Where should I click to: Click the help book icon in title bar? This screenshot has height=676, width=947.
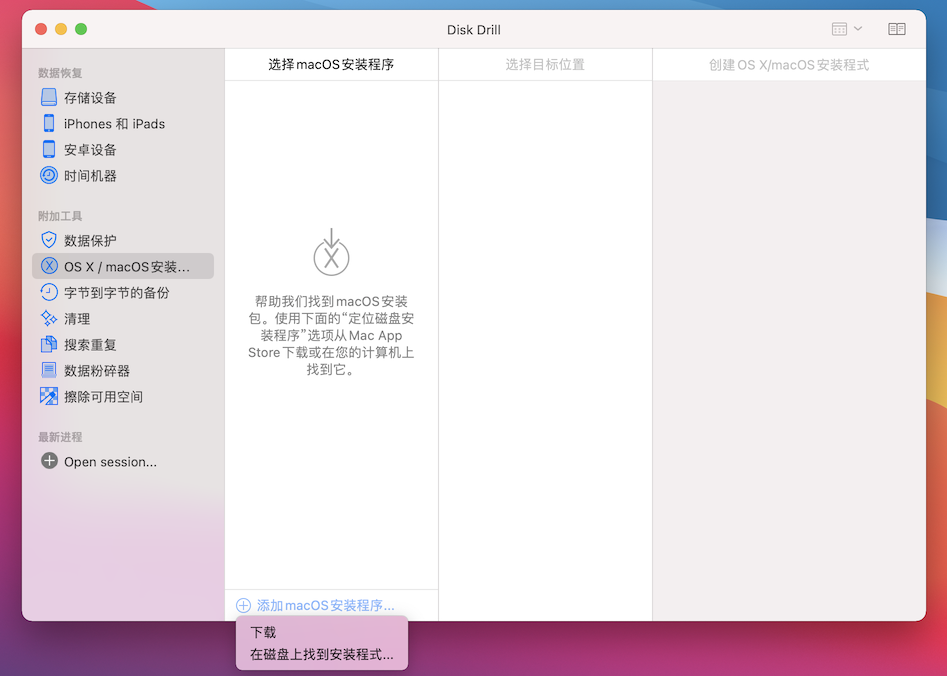point(897,29)
